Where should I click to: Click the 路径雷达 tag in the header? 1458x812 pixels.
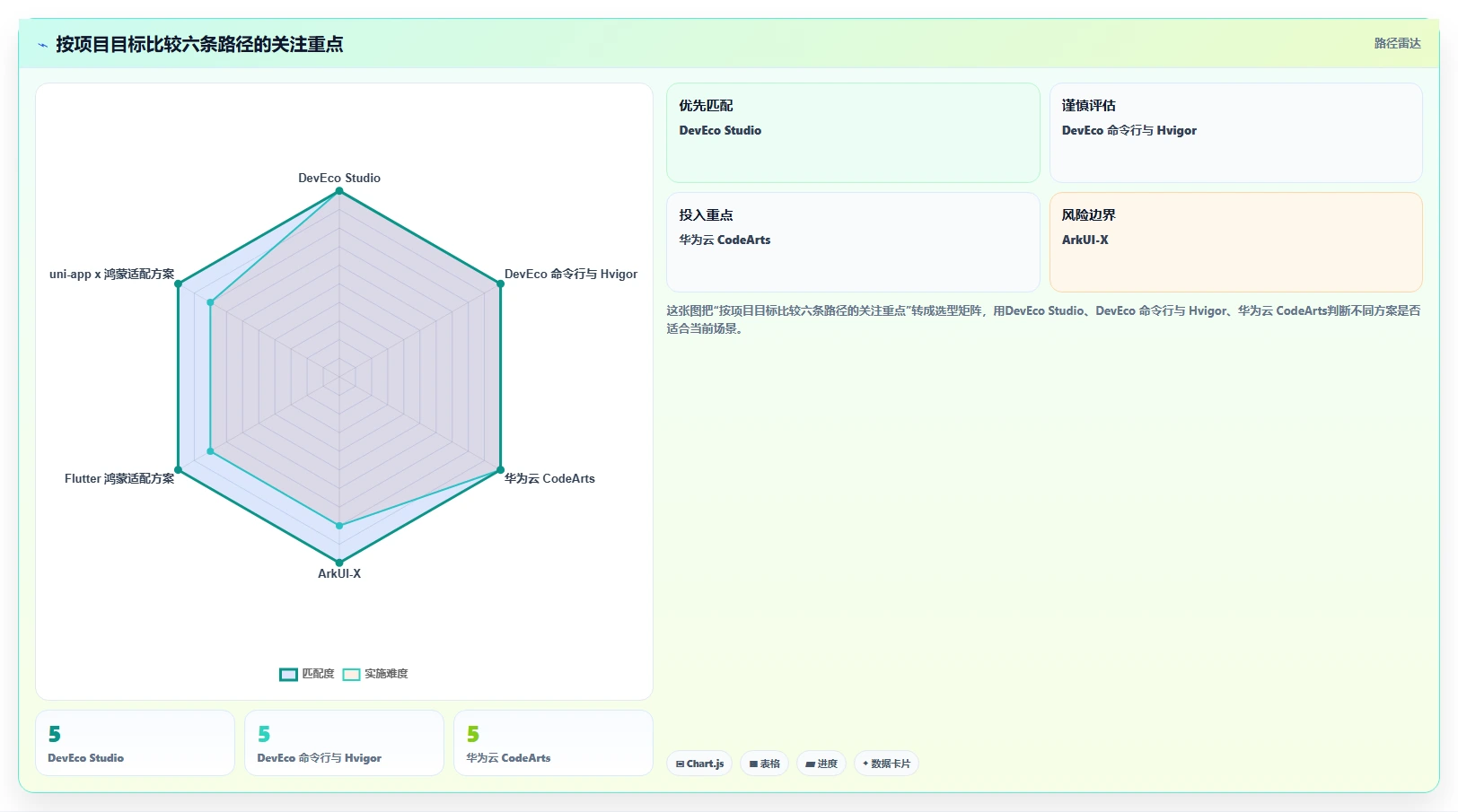click(1397, 43)
